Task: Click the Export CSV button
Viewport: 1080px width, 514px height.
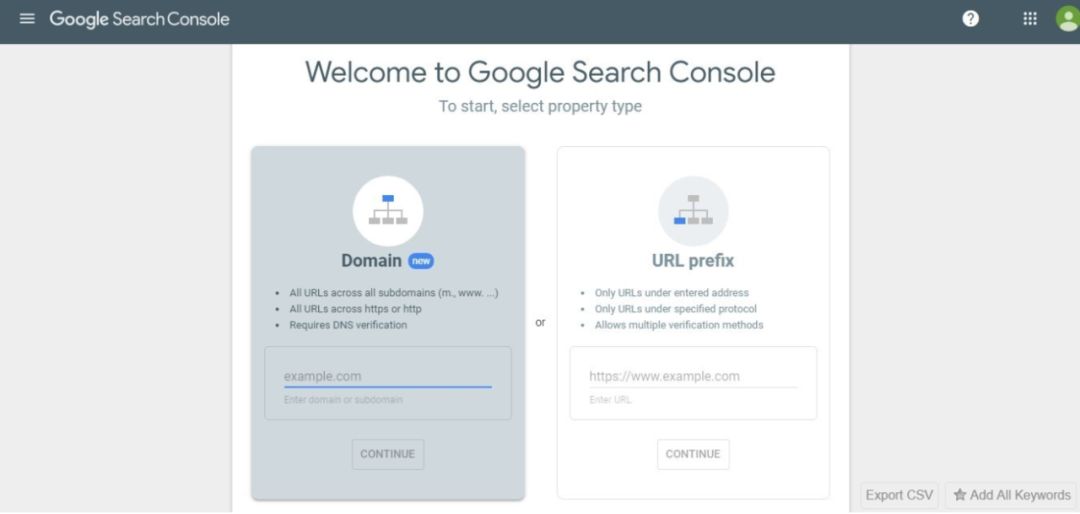Action: (x=899, y=495)
